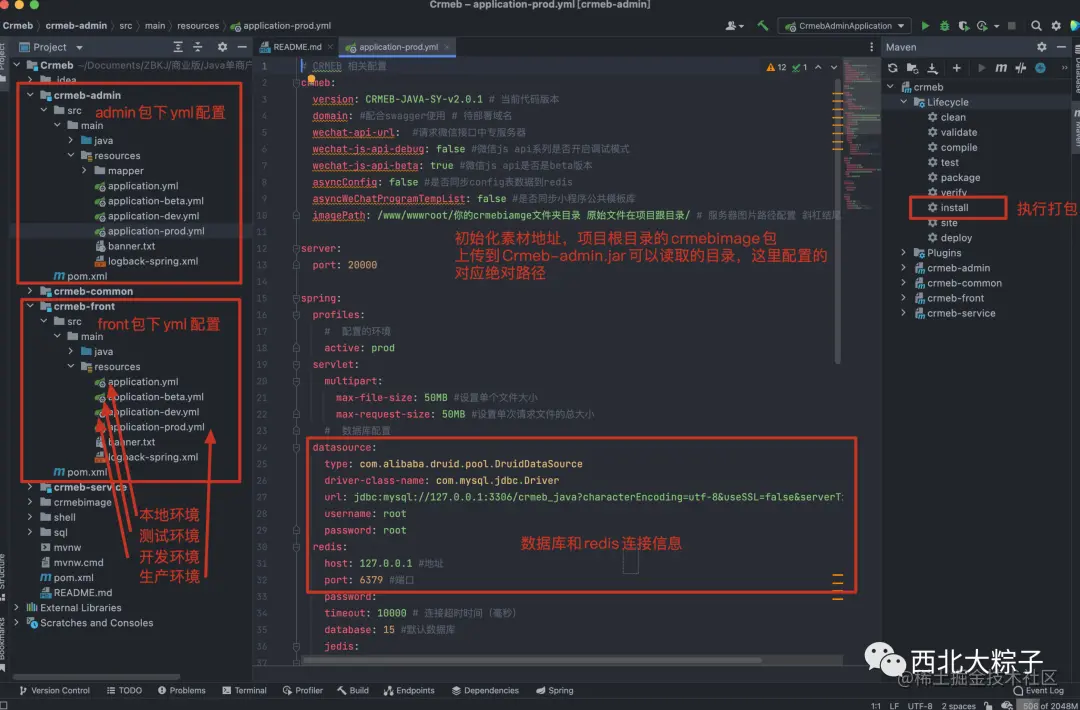
Task: Run with Coverage icon in top toolbar
Action: [964, 25]
